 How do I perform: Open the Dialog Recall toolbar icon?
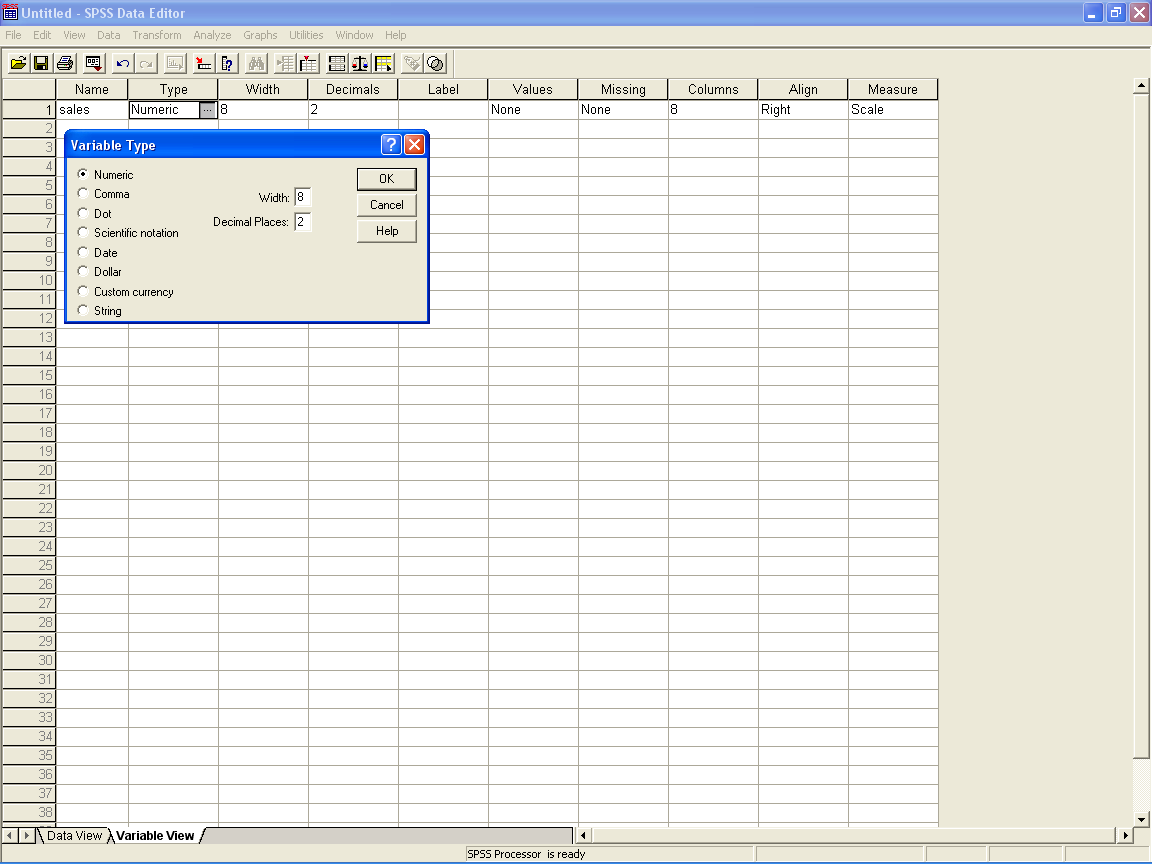coord(93,64)
